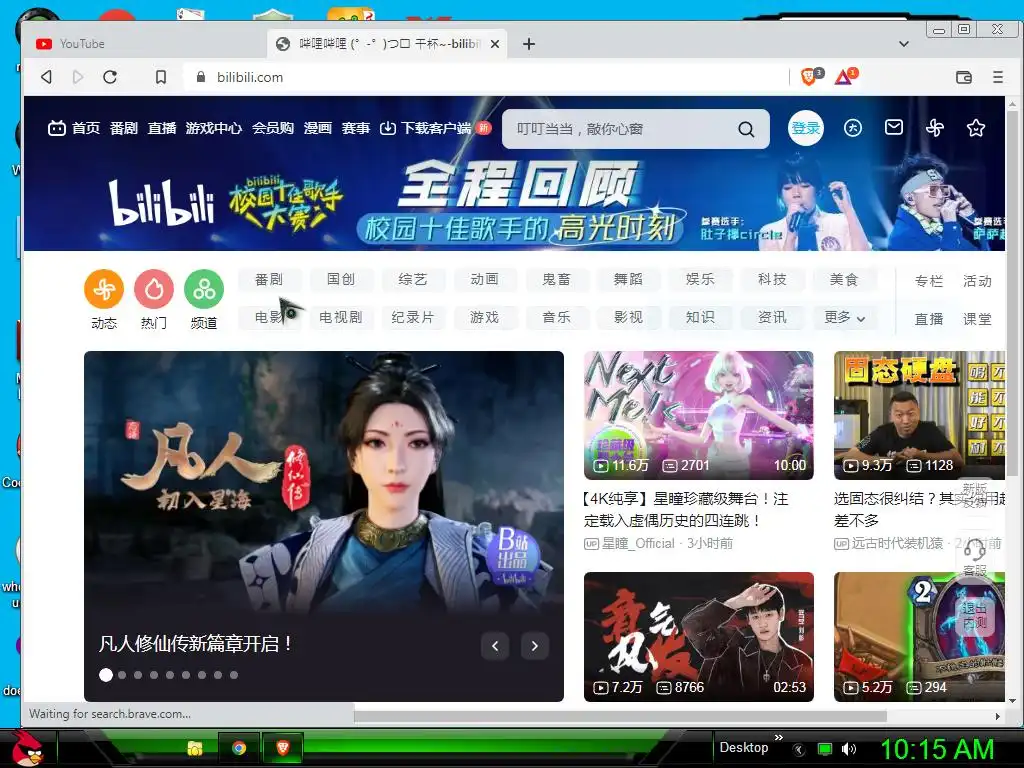Open the Next Me 星瞳 video thumbnail
Image resolution: width=1024 pixels, height=768 pixels.
(699, 415)
